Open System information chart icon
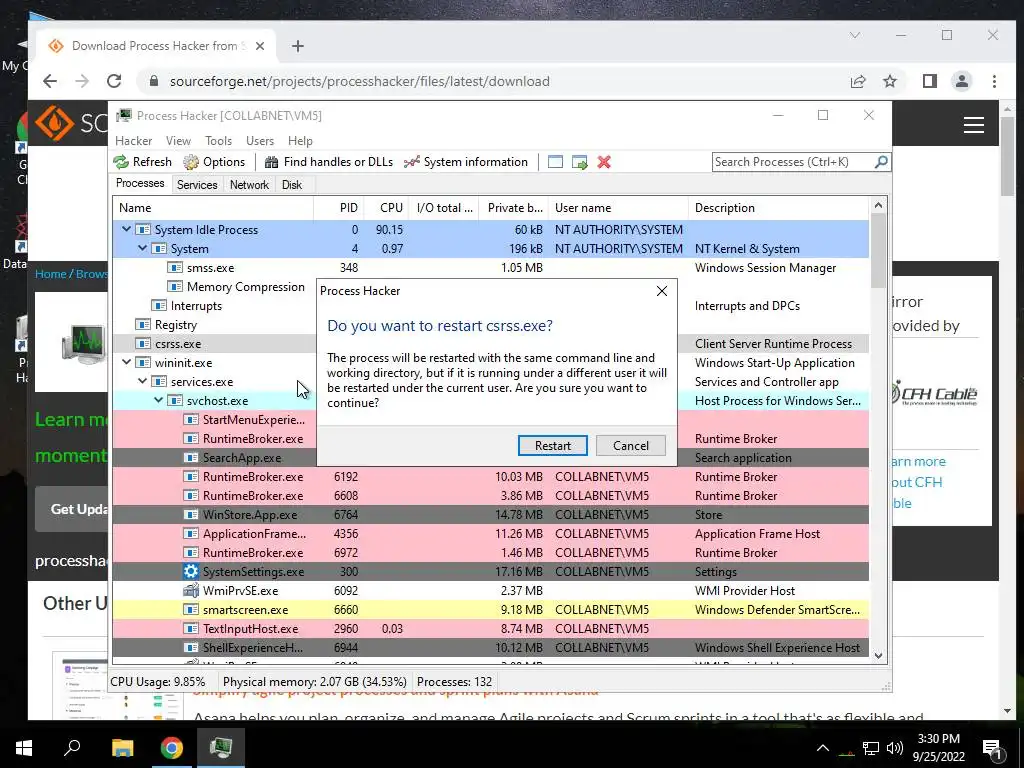The width and height of the screenshot is (1024, 768). [411, 162]
